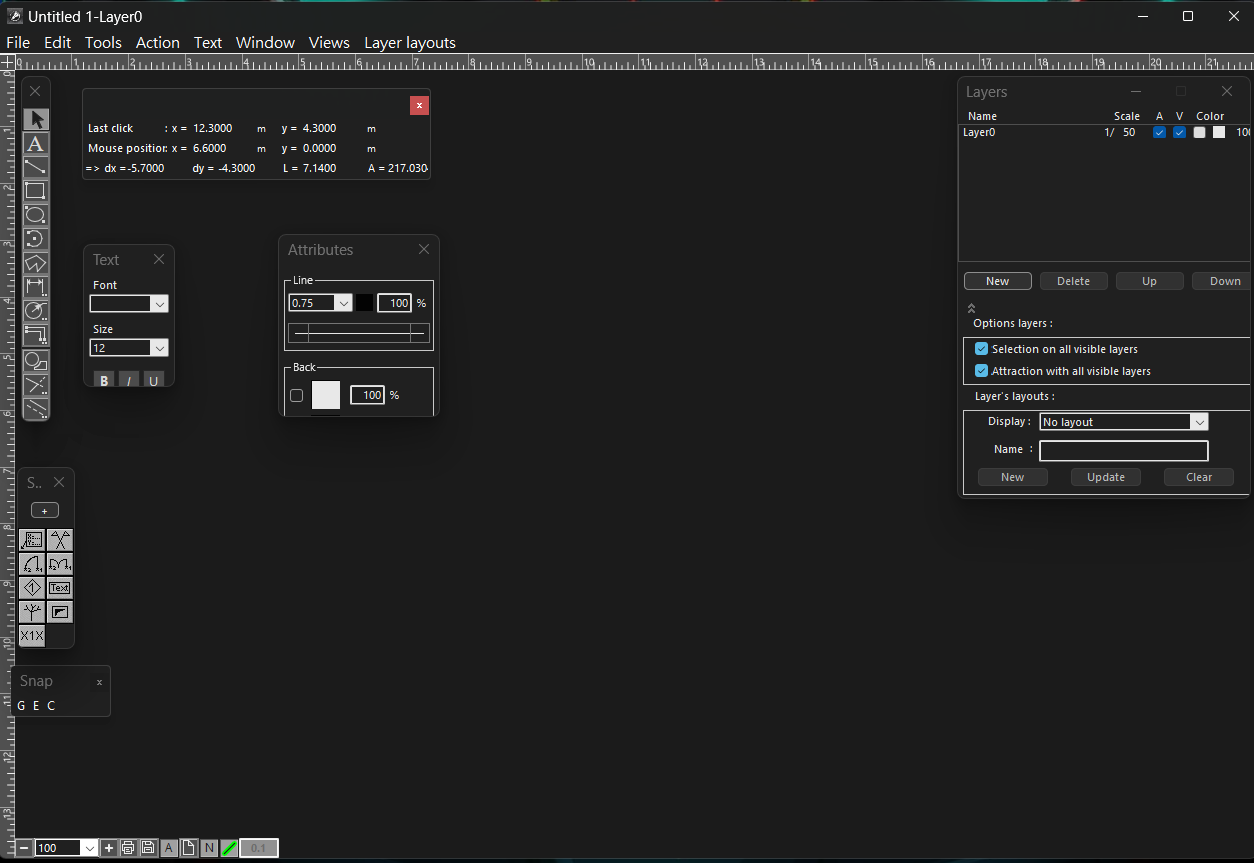The image size is (1254, 863).
Task: Click the save icon in the status bar
Action: tap(148, 847)
